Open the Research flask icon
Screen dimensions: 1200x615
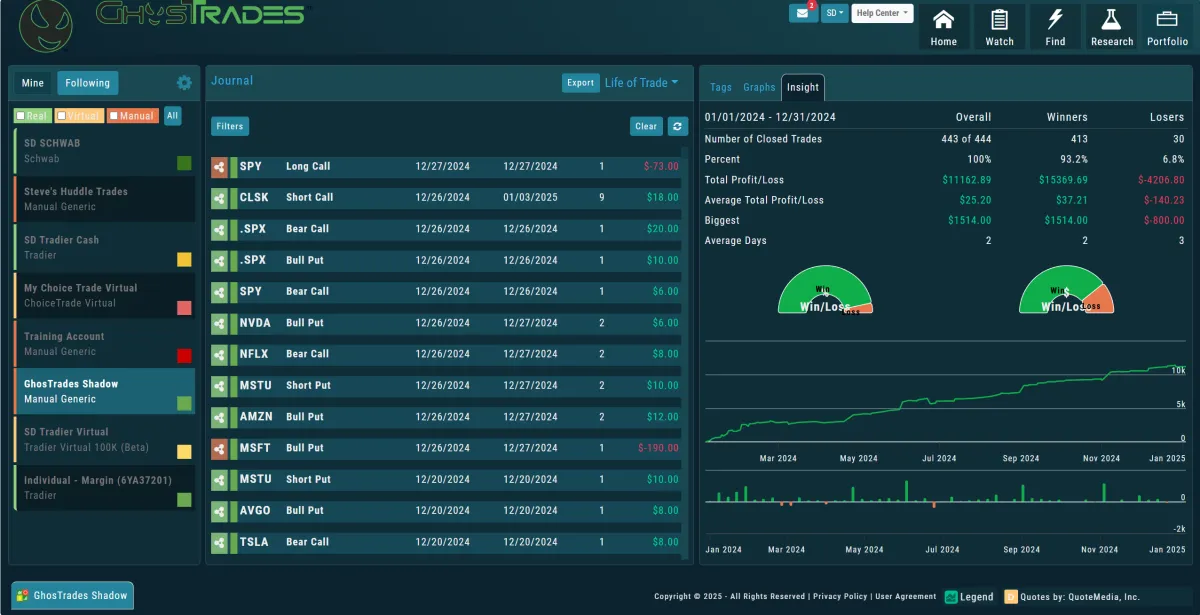[x=1111, y=27]
